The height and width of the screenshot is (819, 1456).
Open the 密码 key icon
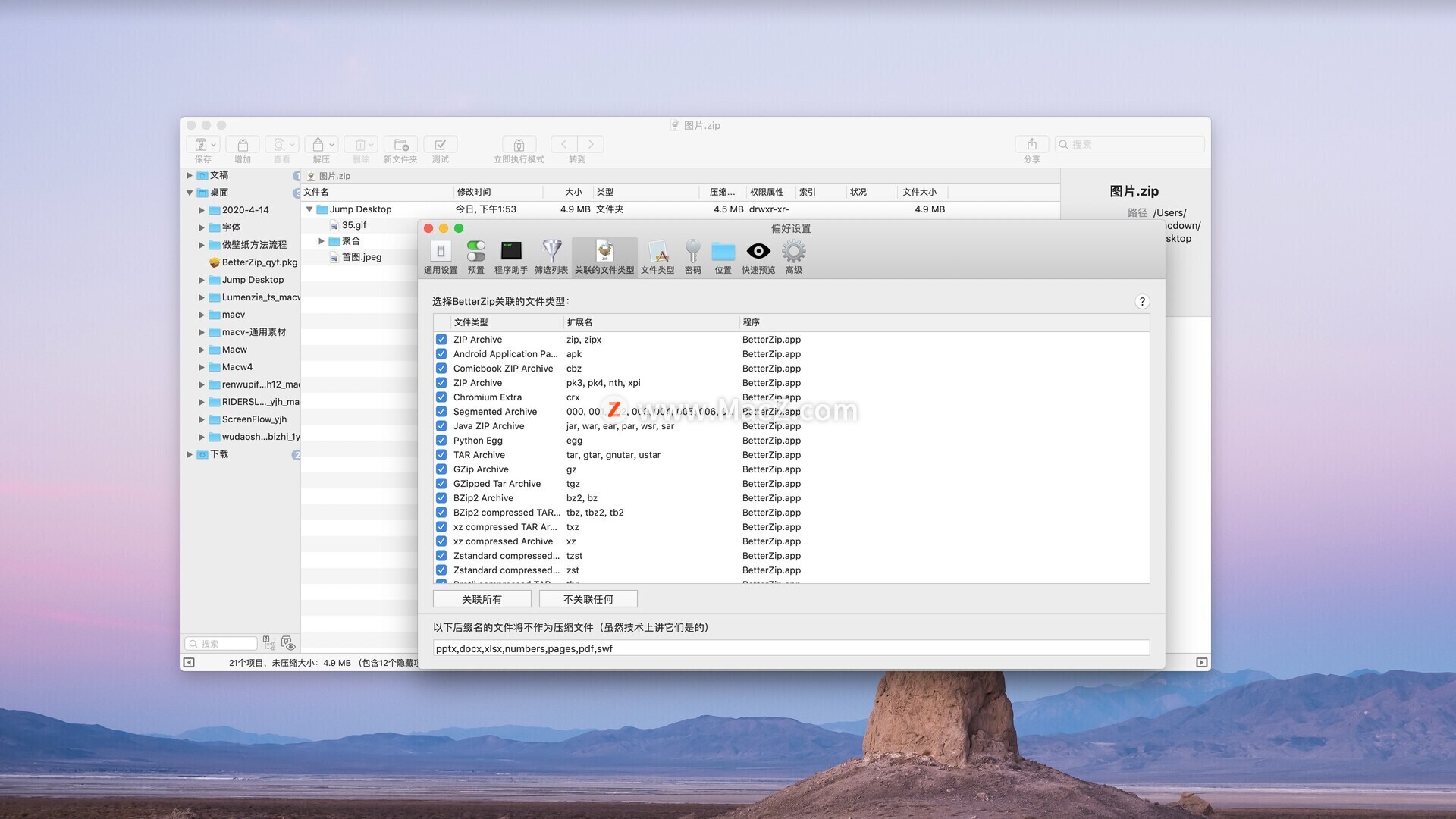pyautogui.click(x=692, y=257)
